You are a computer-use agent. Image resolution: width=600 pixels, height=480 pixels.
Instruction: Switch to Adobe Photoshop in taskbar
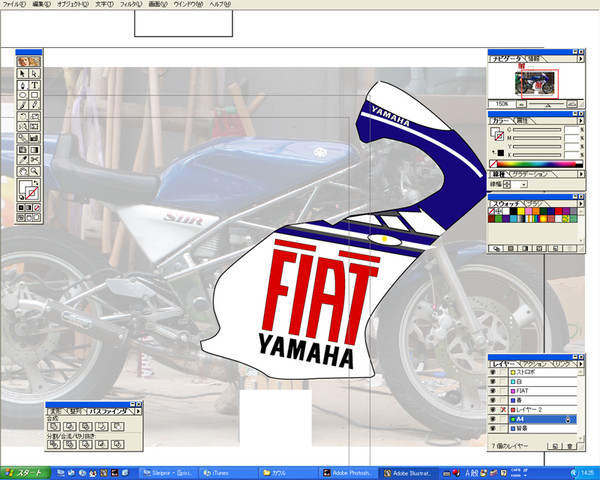pyautogui.click(x=348, y=473)
